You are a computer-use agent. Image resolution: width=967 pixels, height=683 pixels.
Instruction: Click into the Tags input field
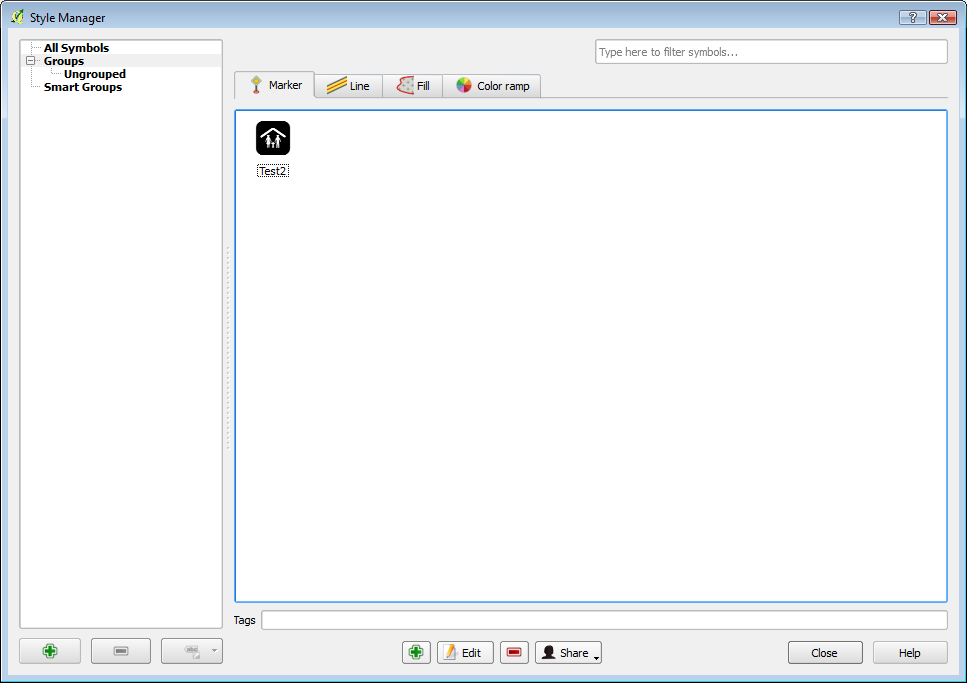tap(604, 620)
